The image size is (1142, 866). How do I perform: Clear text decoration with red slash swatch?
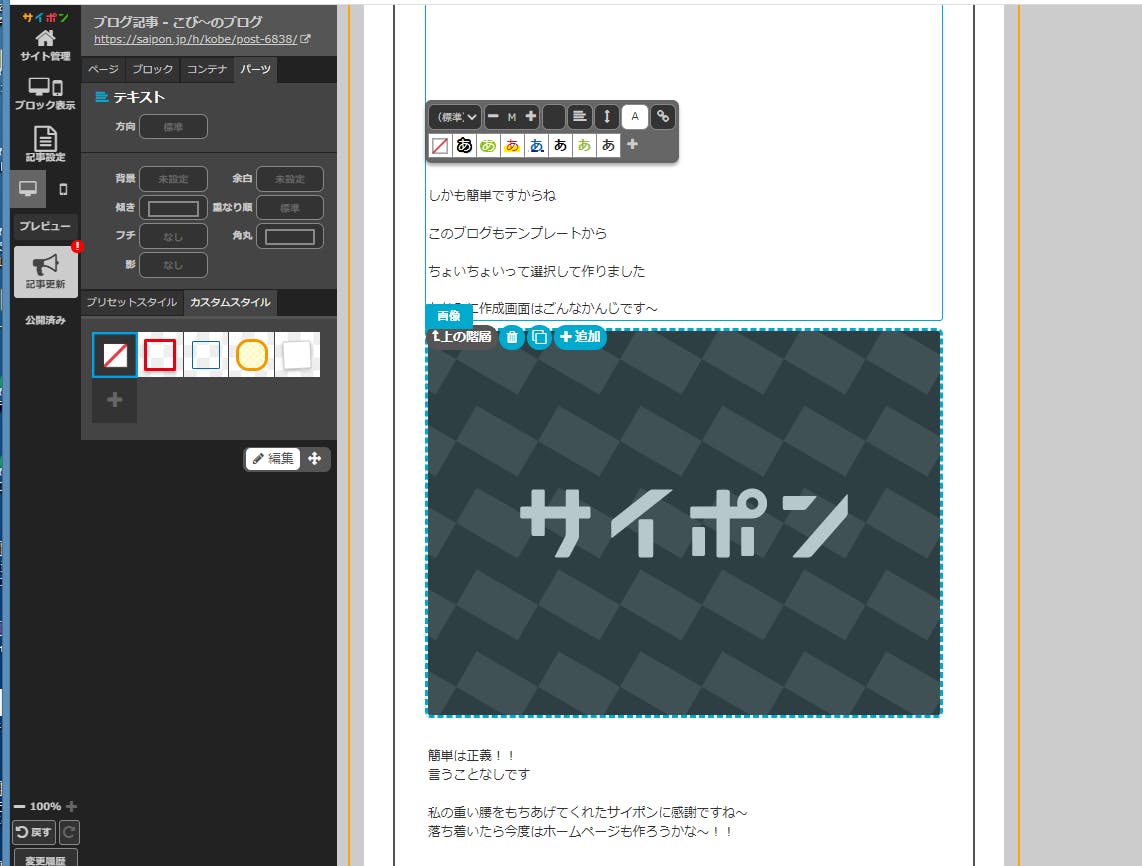[440, 146]
